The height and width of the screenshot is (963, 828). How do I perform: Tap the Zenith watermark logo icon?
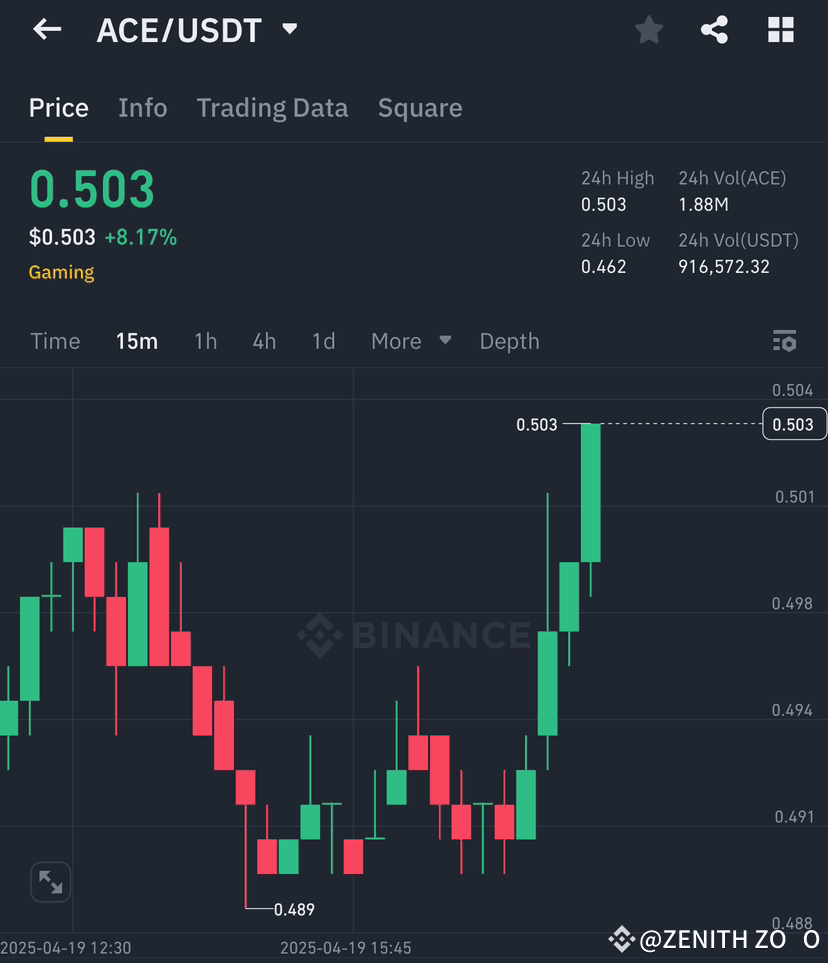click(x=622, y=939)
